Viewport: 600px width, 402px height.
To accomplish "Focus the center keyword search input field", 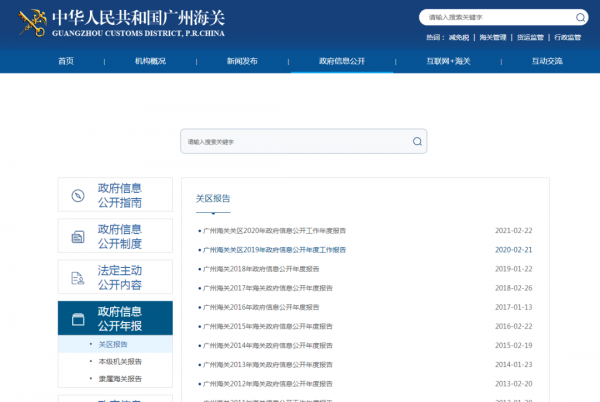I will pos(295,142).
